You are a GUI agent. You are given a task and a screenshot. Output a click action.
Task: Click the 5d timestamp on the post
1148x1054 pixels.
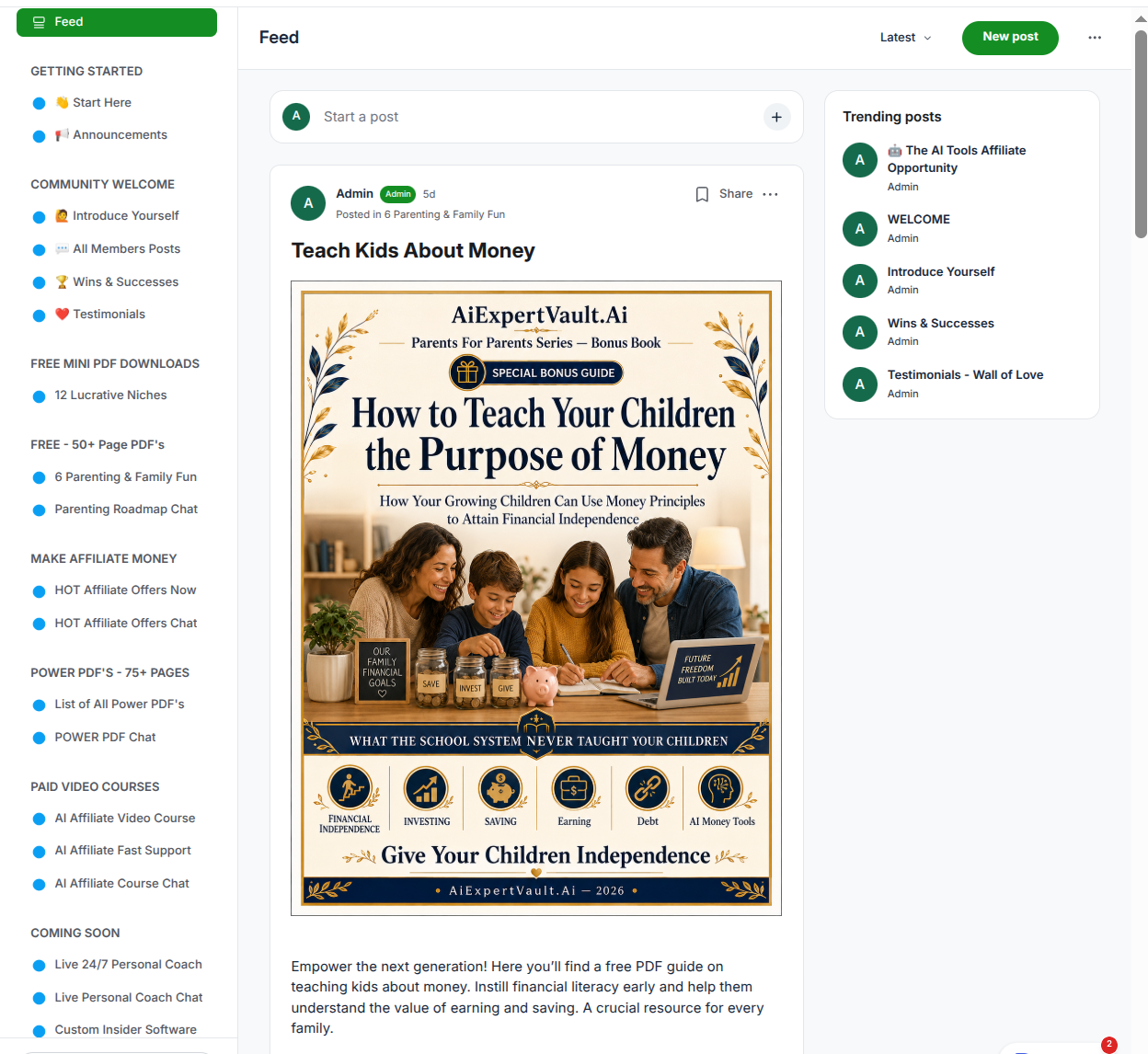(x=429, y=194)
